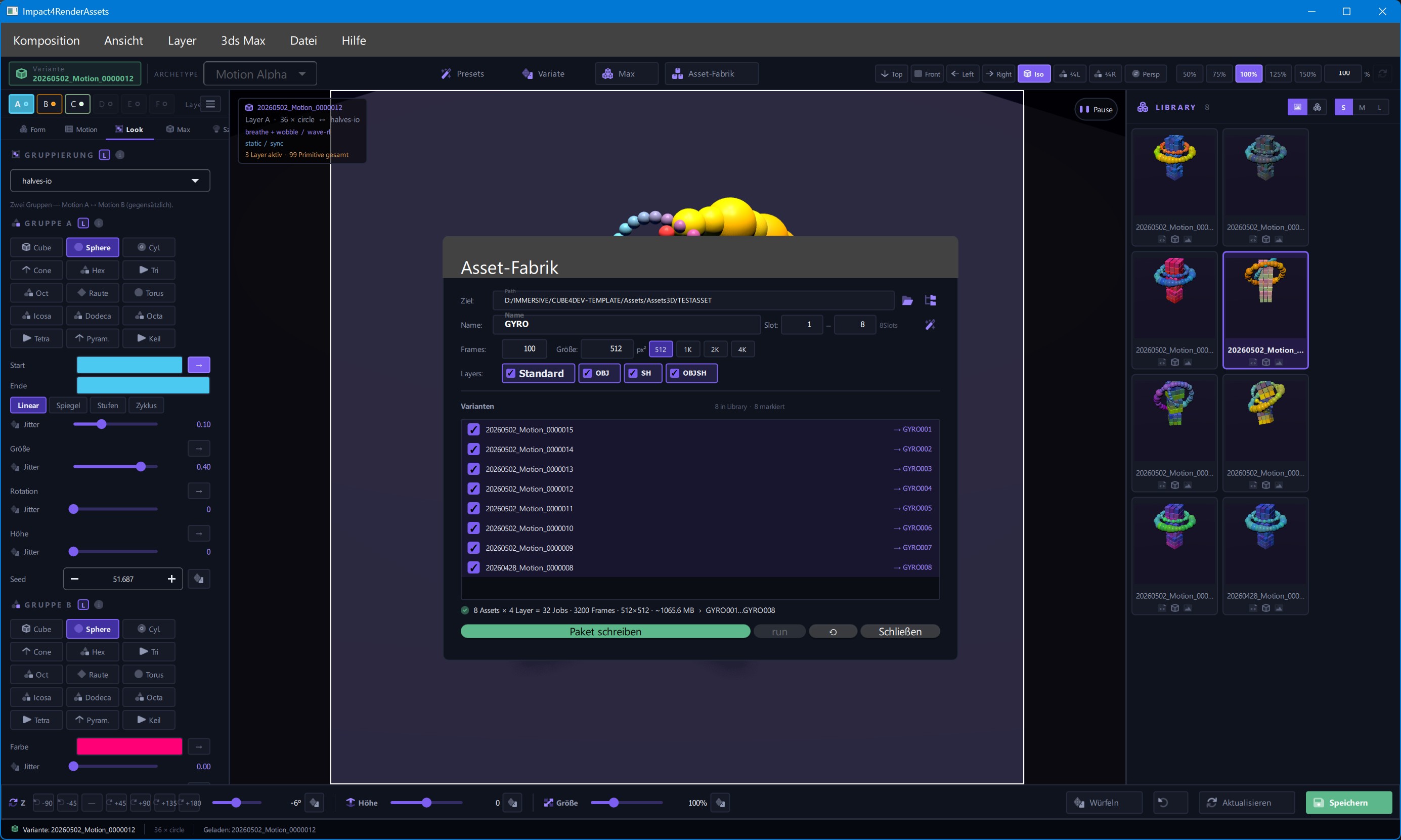Image resolution: width=1401 pixels, height=840 pixels.
Task: Select the Iso view icon
Action: 1034,74
